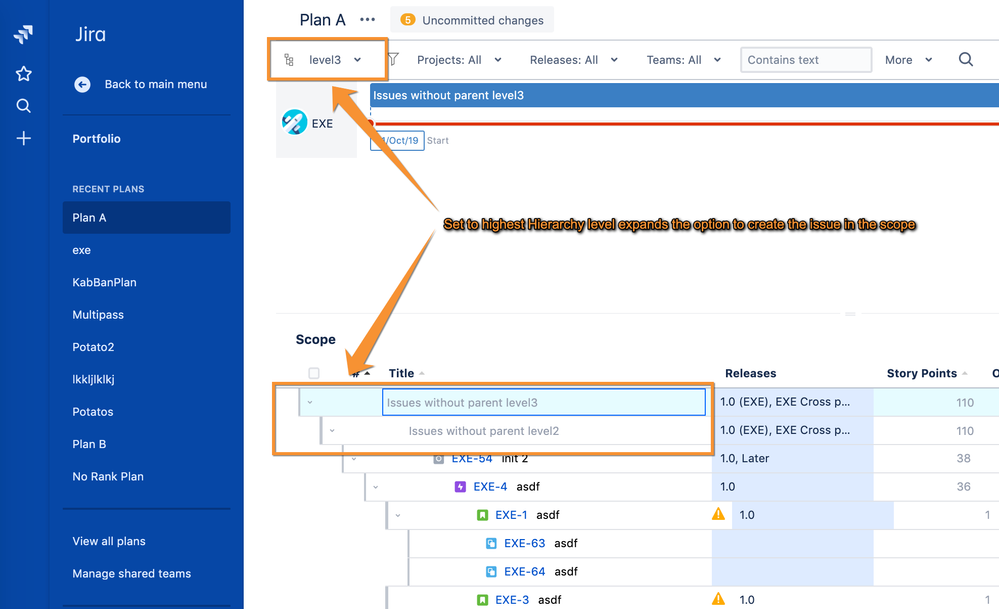Click warning icon on EXE-3 row
Screen dimensions: 999x609
pos(719,599)
